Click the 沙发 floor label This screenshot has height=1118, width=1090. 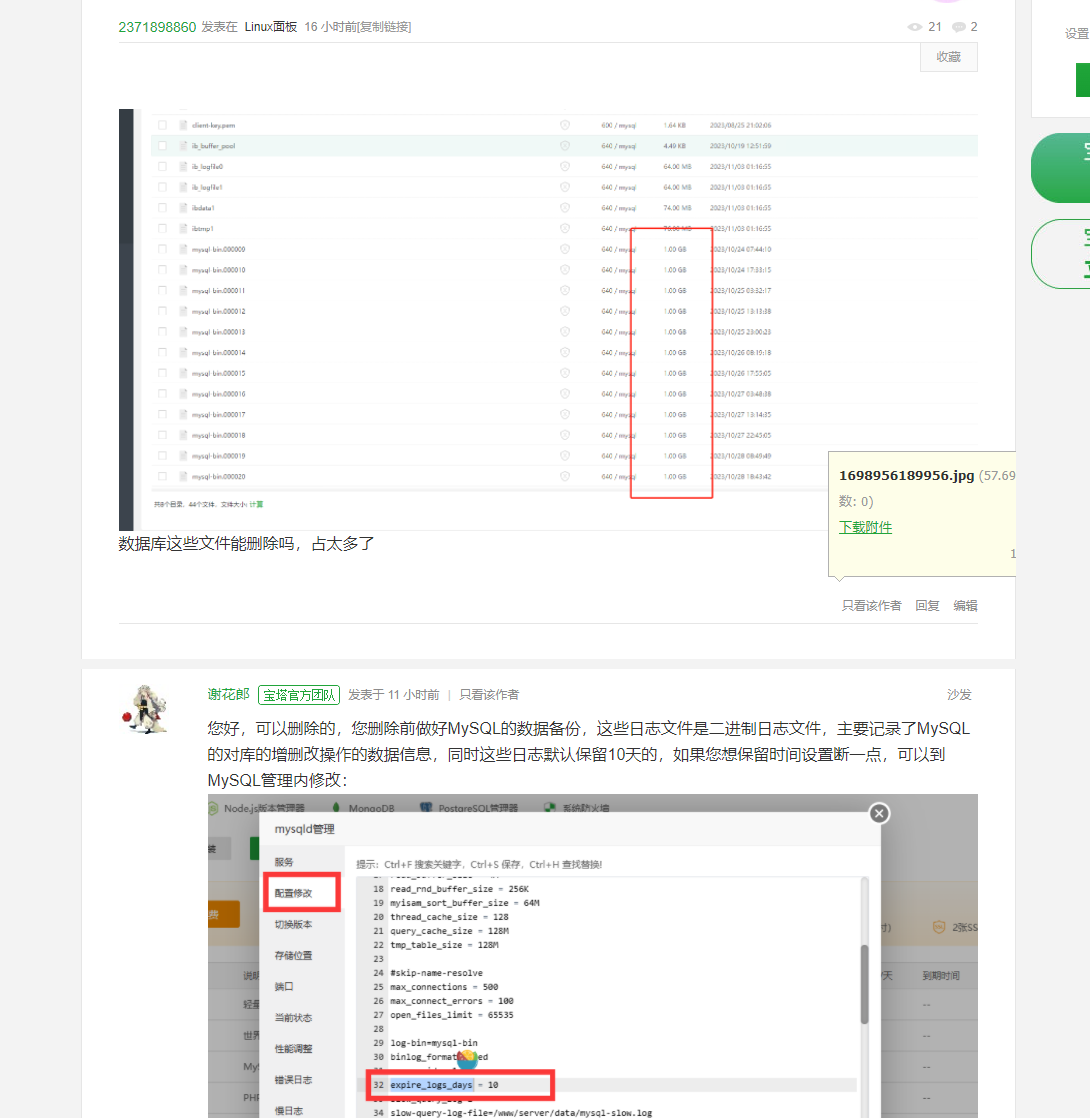[959, 694]
